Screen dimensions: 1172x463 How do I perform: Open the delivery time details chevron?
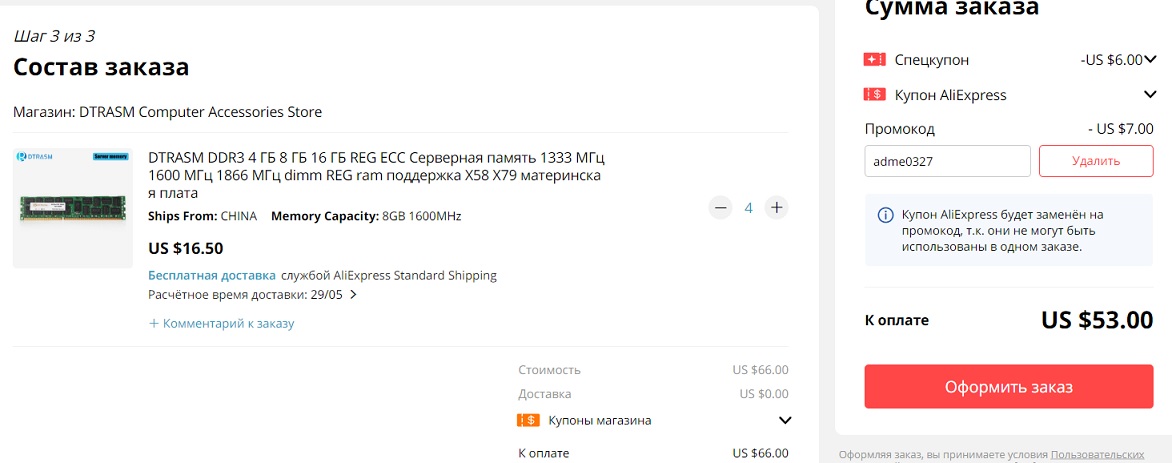click(x=353, y=295)
